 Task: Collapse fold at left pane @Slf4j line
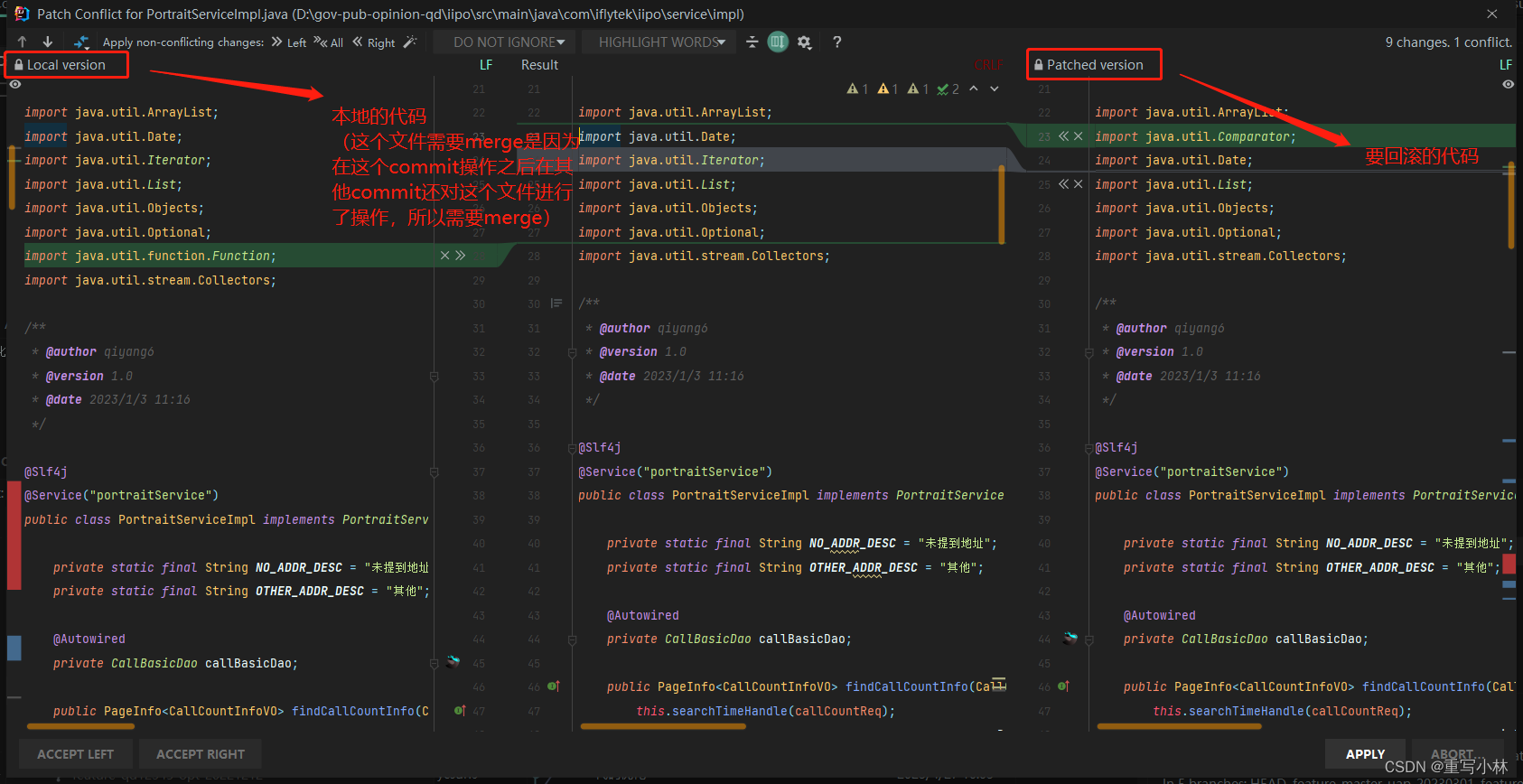[x=434, y=472]
